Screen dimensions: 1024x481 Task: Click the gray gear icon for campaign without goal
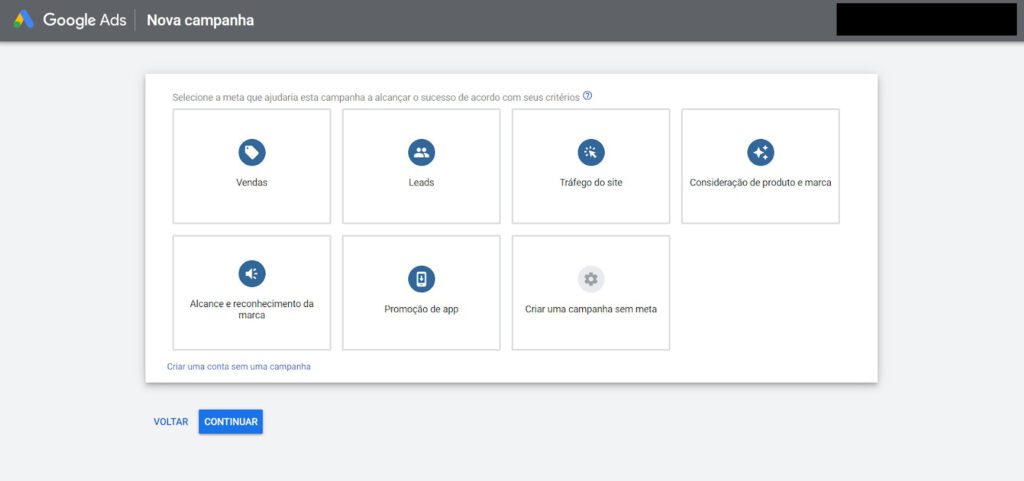point(591,279)
